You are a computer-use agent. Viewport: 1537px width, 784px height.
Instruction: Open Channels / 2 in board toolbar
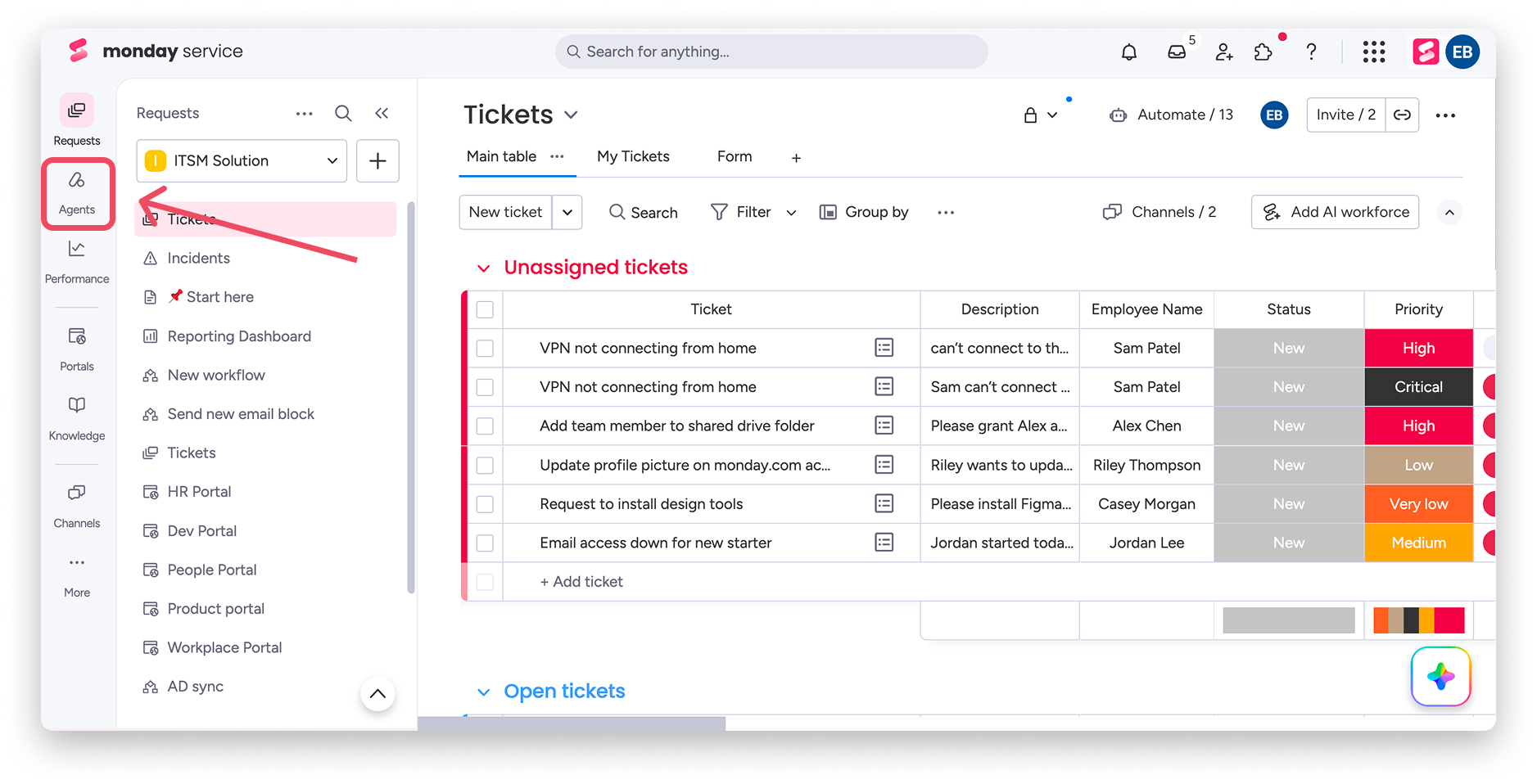point(1159,212)
